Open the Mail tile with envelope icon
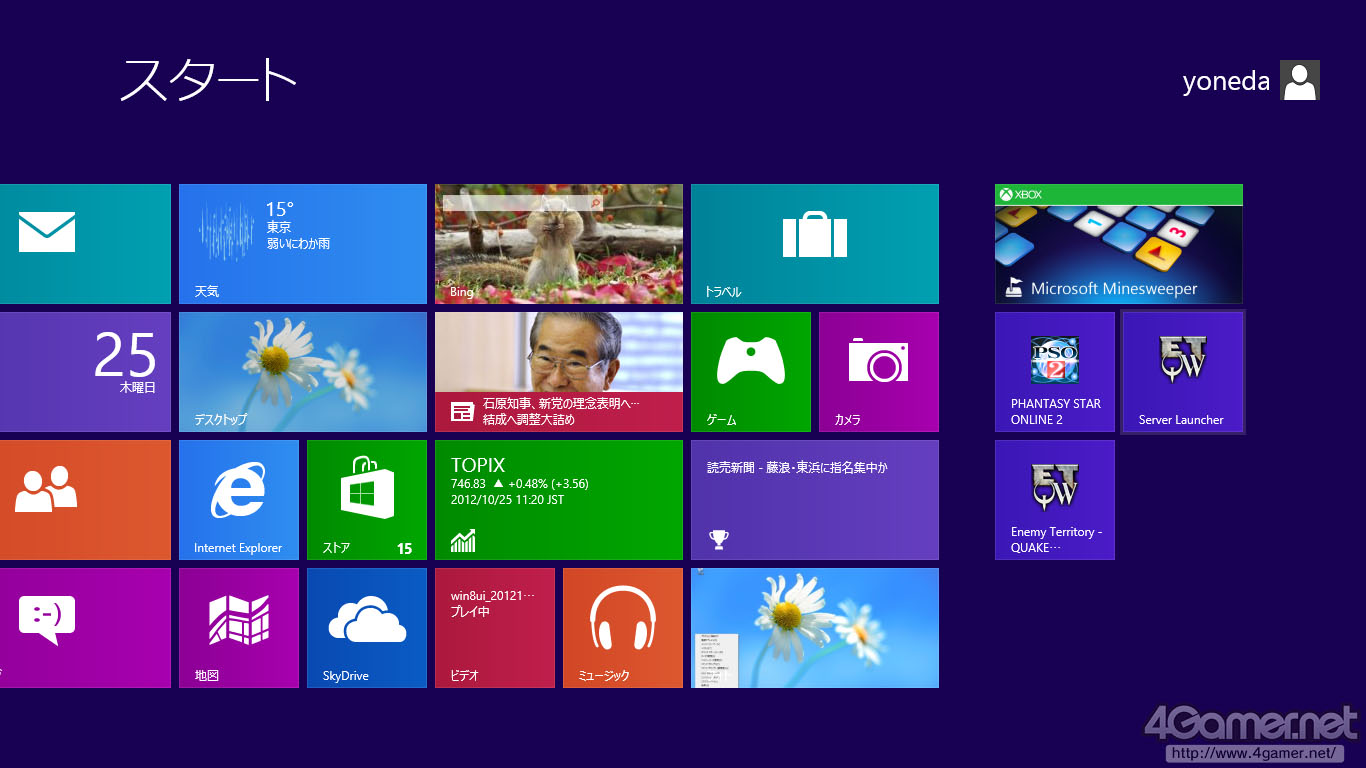1366x768 pixels. 85,244
